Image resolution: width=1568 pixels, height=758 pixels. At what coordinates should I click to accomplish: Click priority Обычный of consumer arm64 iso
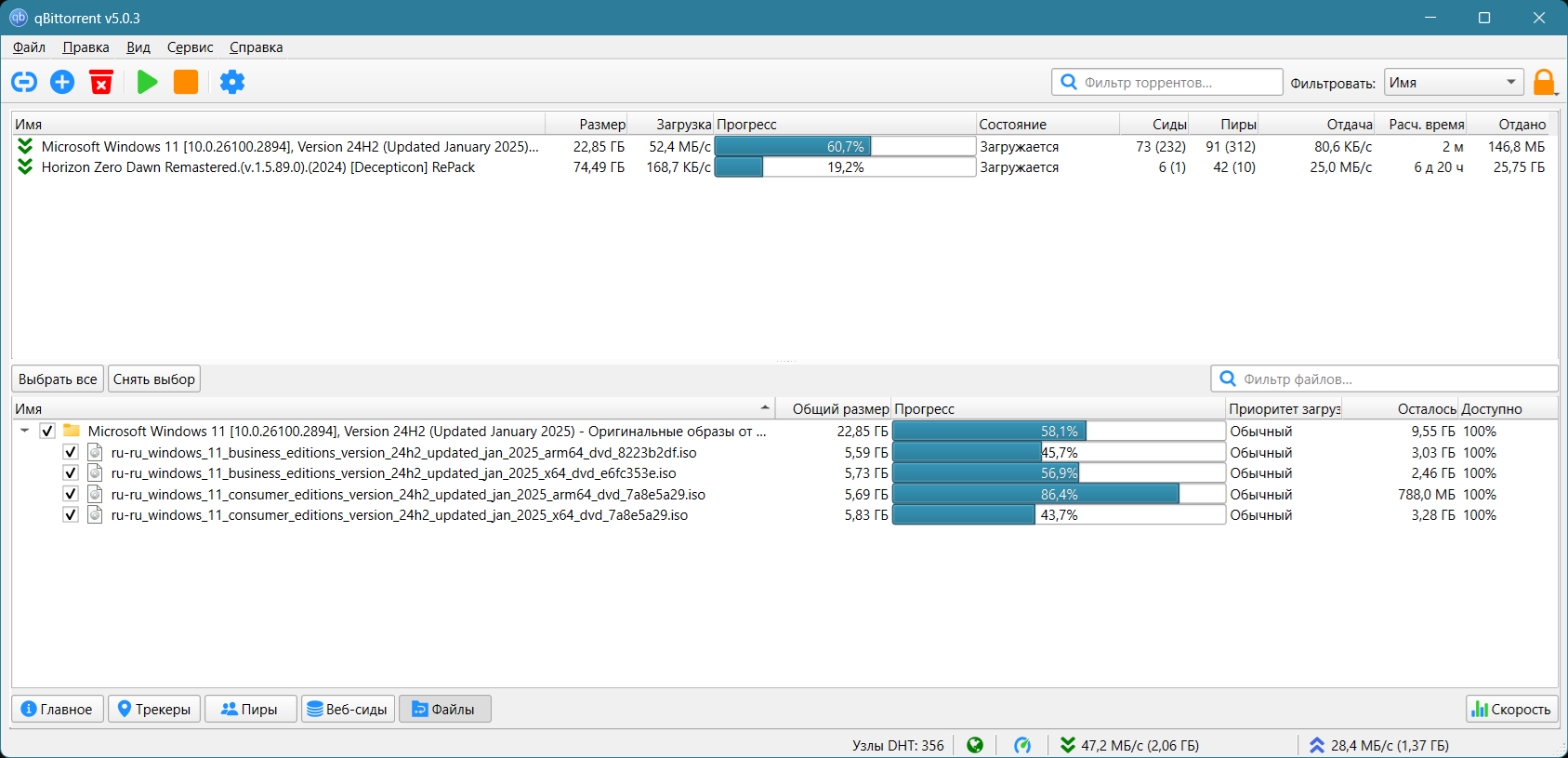[1260, 495]
